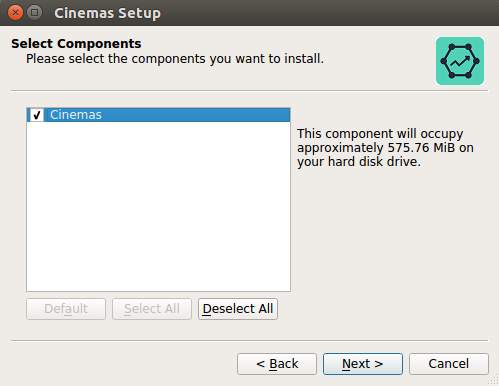
Task: Cancel the Cinemas setup
Action: point(449,364)
